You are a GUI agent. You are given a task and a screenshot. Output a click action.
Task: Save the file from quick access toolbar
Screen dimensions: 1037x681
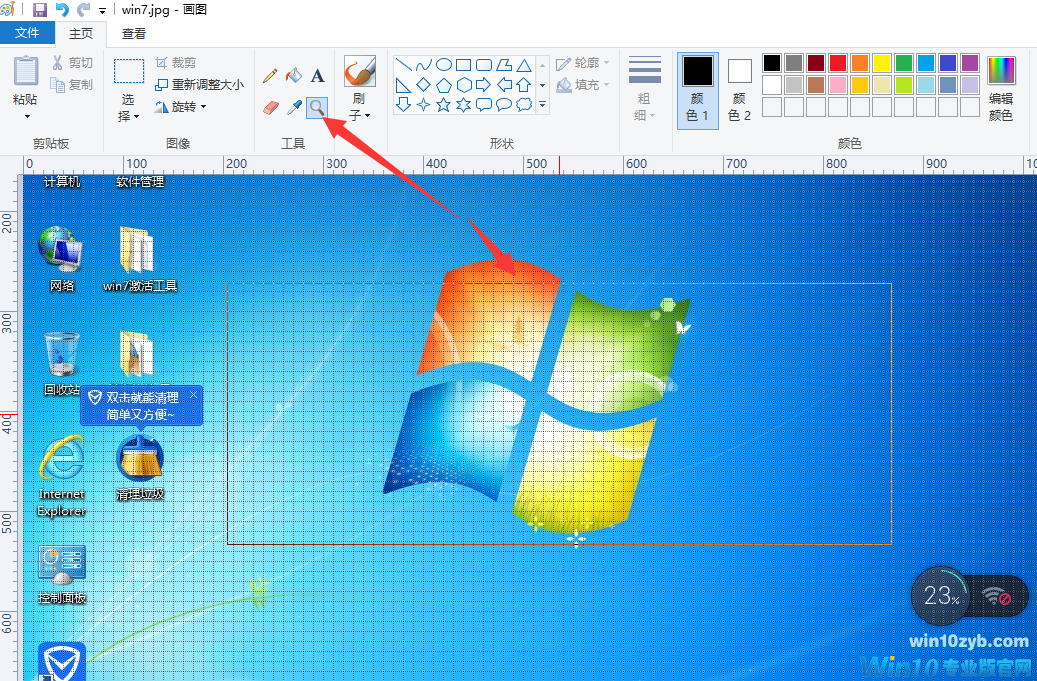click(40, 10)
